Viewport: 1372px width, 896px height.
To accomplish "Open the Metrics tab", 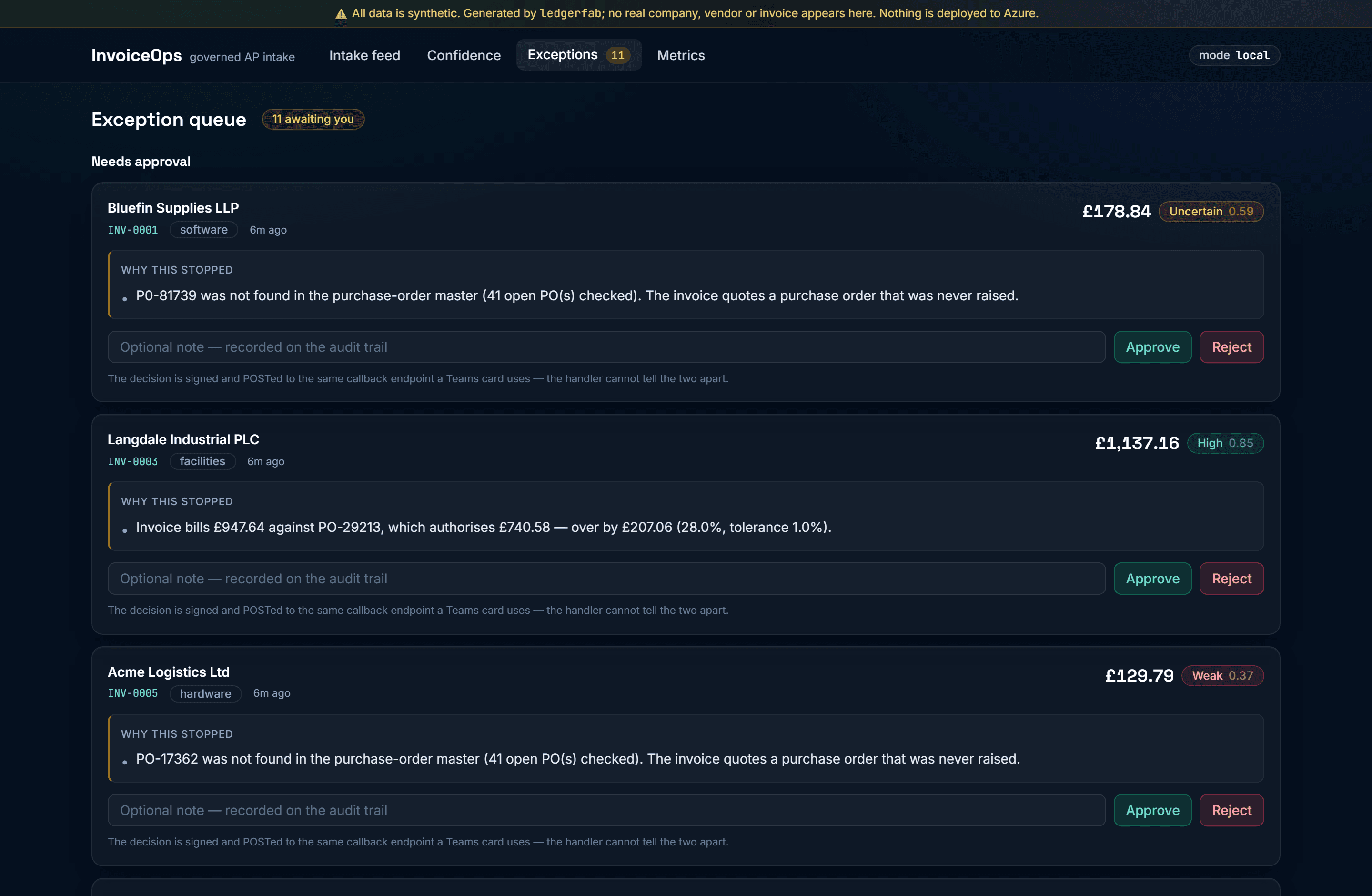I will coord(681,55).
